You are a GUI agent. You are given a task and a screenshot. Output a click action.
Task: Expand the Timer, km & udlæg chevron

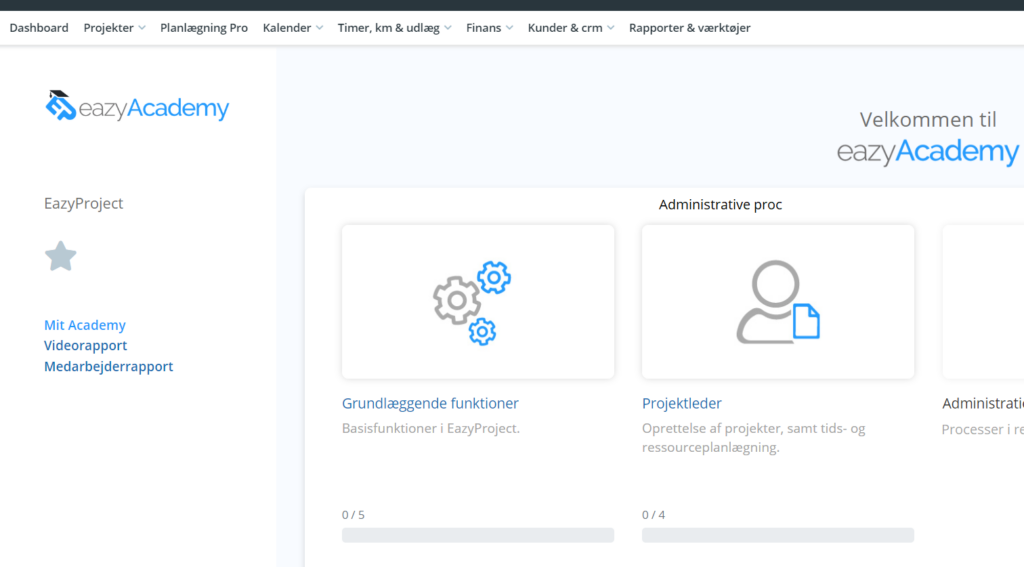[448, 28]
